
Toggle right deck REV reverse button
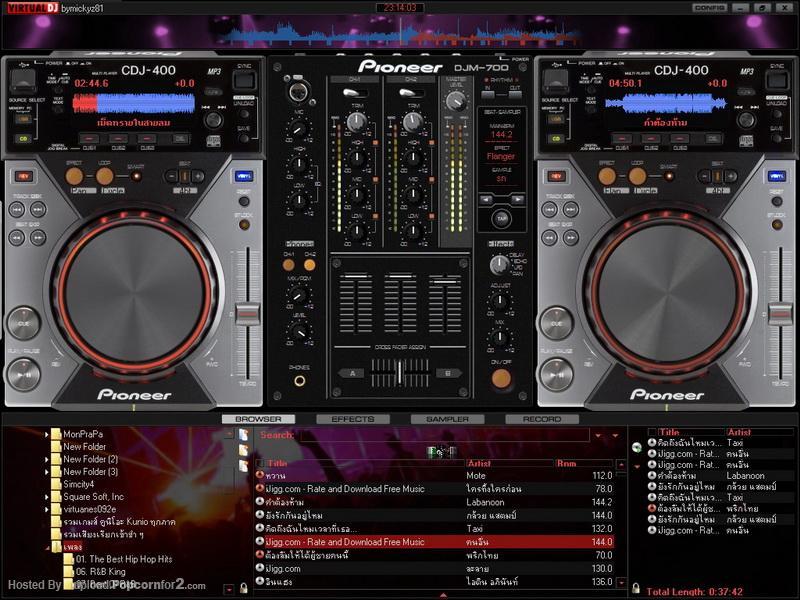556,176
